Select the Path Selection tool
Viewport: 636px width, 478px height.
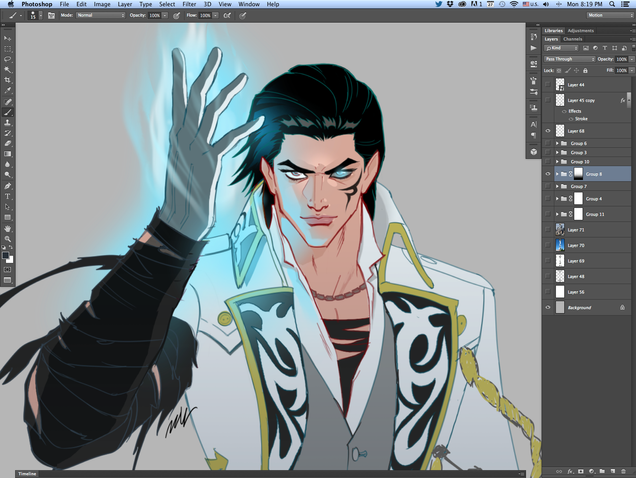pyautogui.click(x=7, y=207)
